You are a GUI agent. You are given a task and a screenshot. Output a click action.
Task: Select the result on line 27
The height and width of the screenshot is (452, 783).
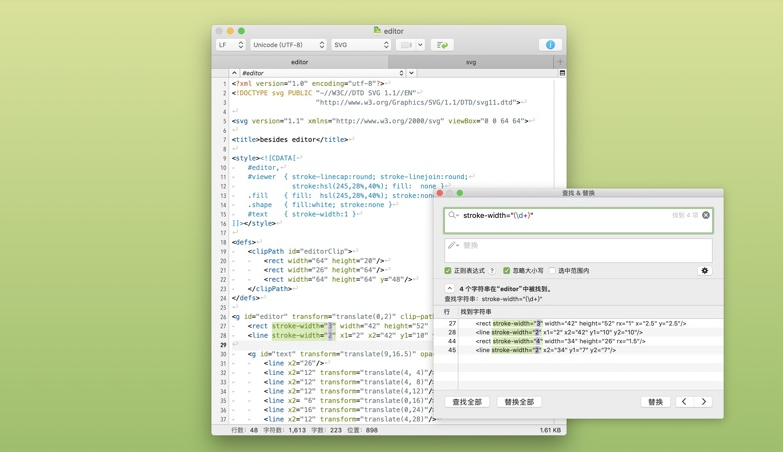click(x=578, y=323)
